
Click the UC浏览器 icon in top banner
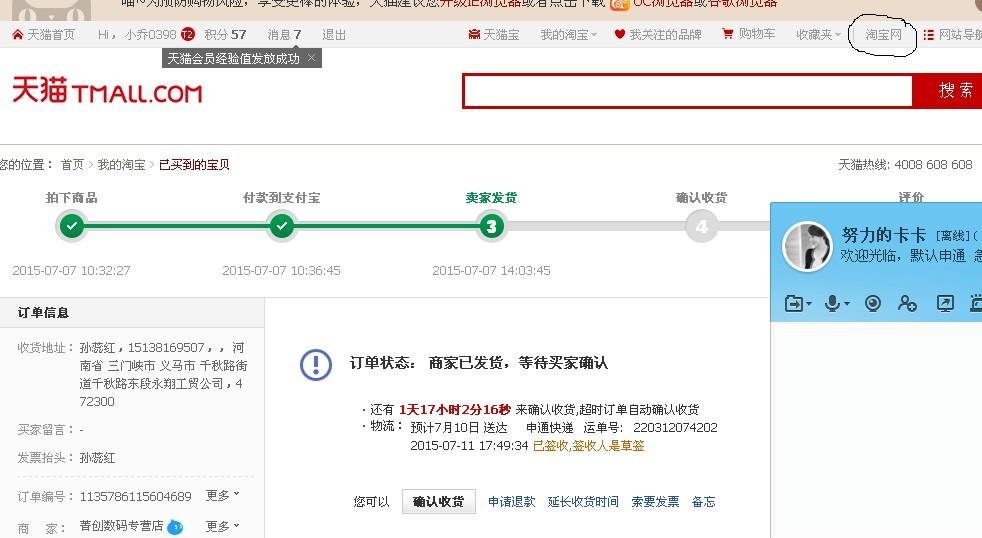[x=619, y=5]
